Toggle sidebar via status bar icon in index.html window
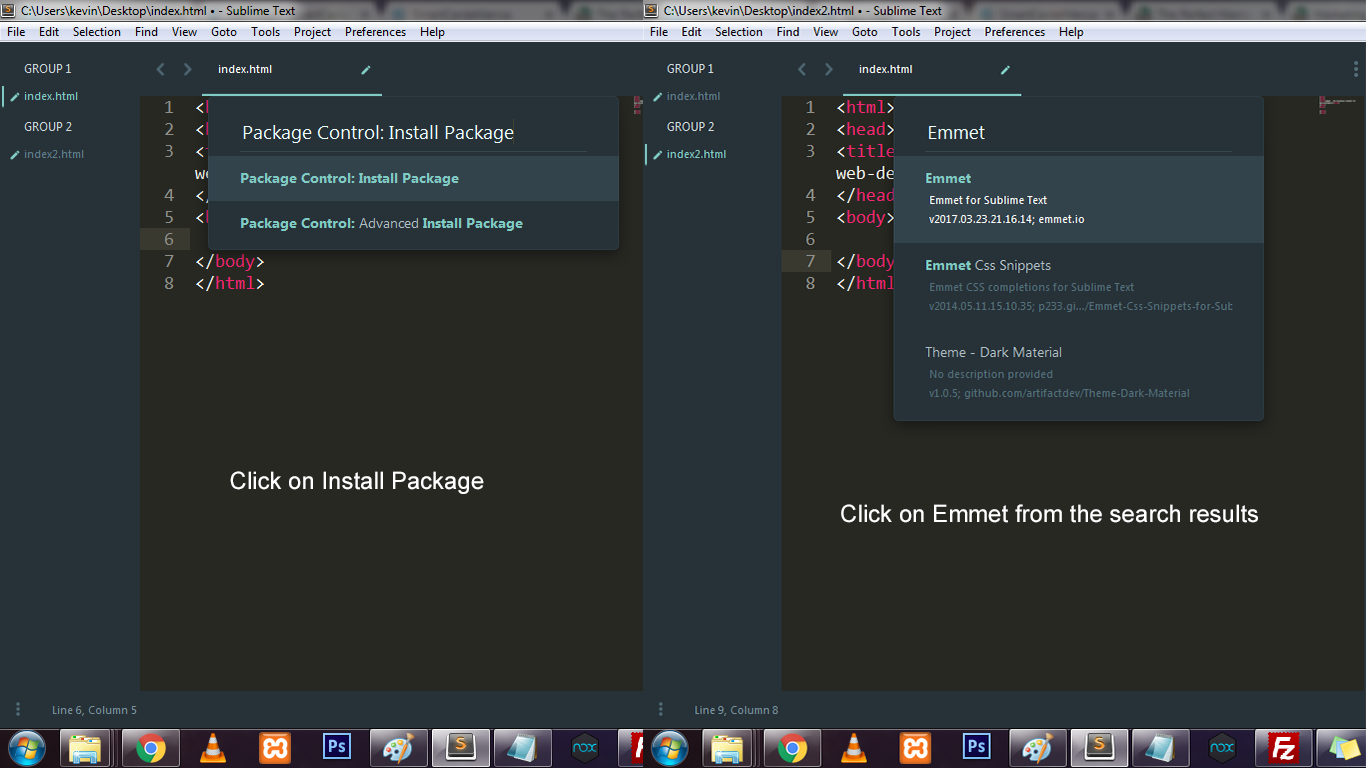Viewport: 1366px width, 768px height. 18,709
